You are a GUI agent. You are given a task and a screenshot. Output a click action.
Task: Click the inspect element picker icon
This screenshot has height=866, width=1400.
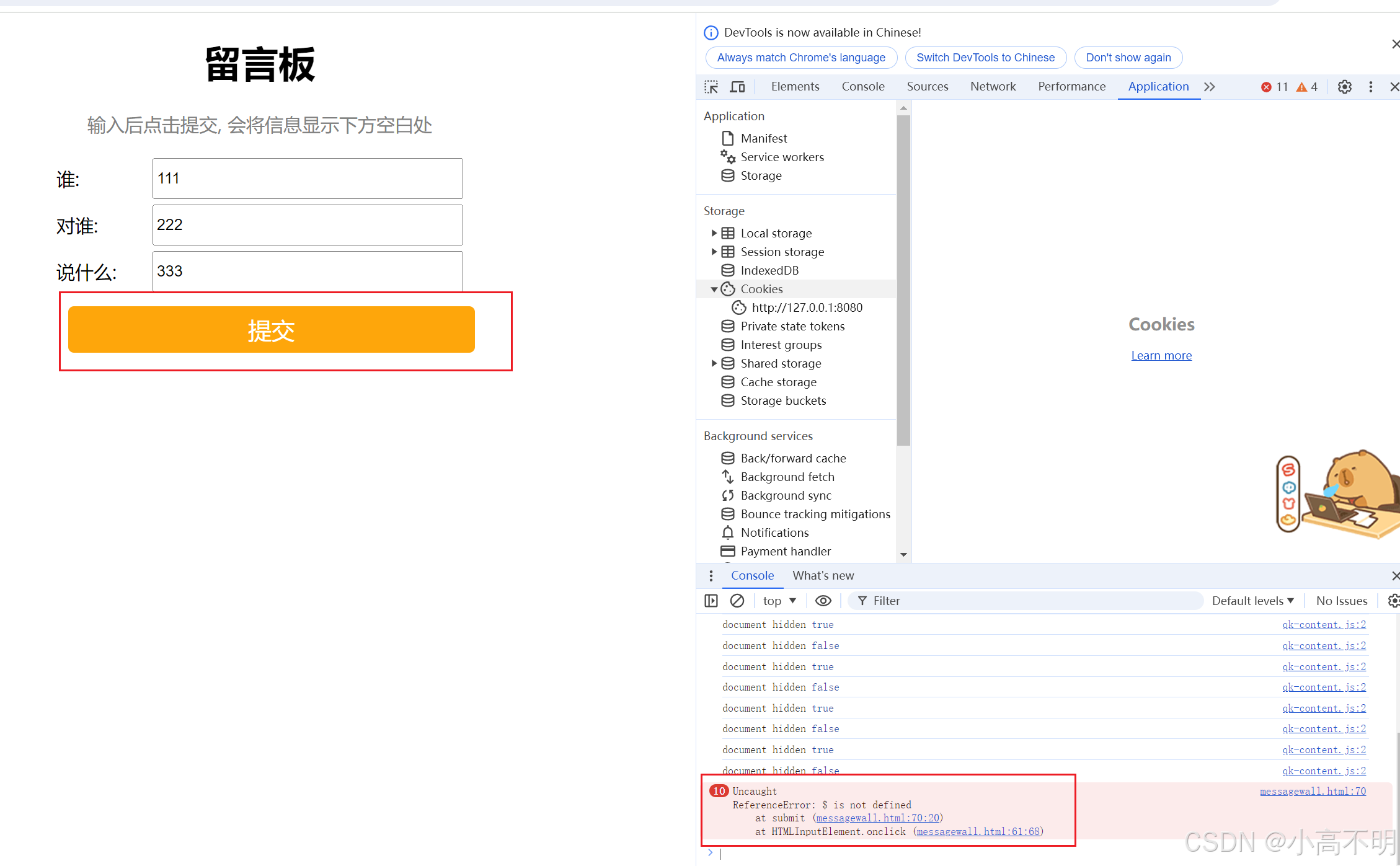click(711, 87)
